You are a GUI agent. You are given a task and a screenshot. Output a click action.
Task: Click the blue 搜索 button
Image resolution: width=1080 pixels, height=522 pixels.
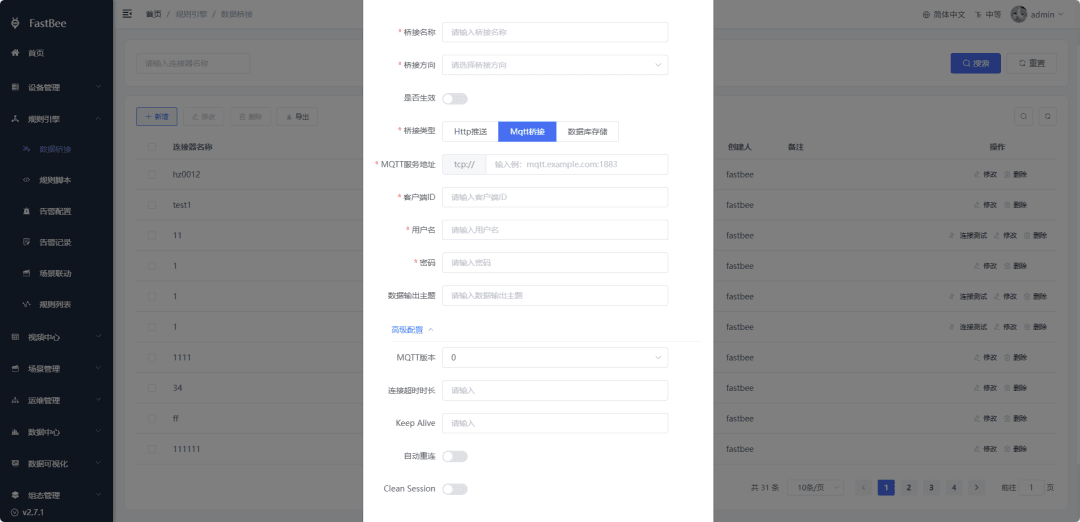pos(975,63)
